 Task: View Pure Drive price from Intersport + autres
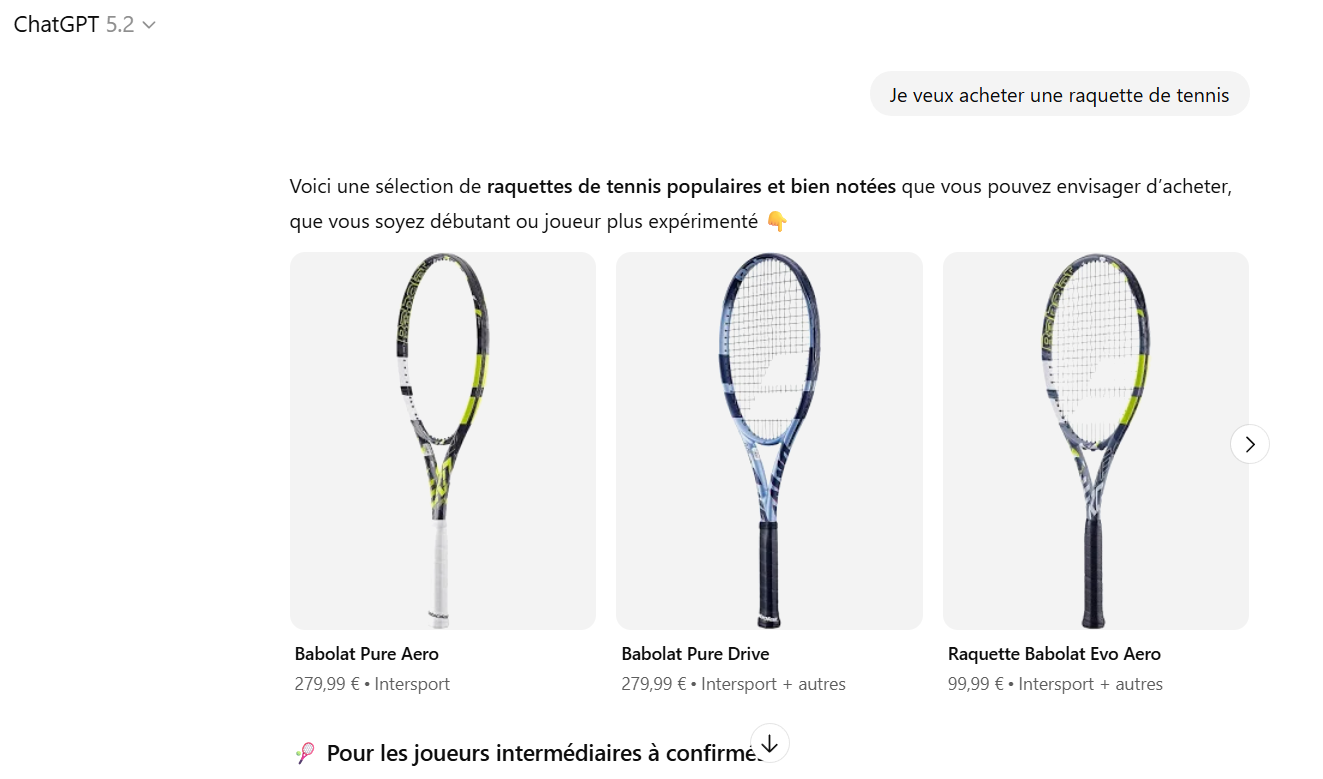click(733, 685)
